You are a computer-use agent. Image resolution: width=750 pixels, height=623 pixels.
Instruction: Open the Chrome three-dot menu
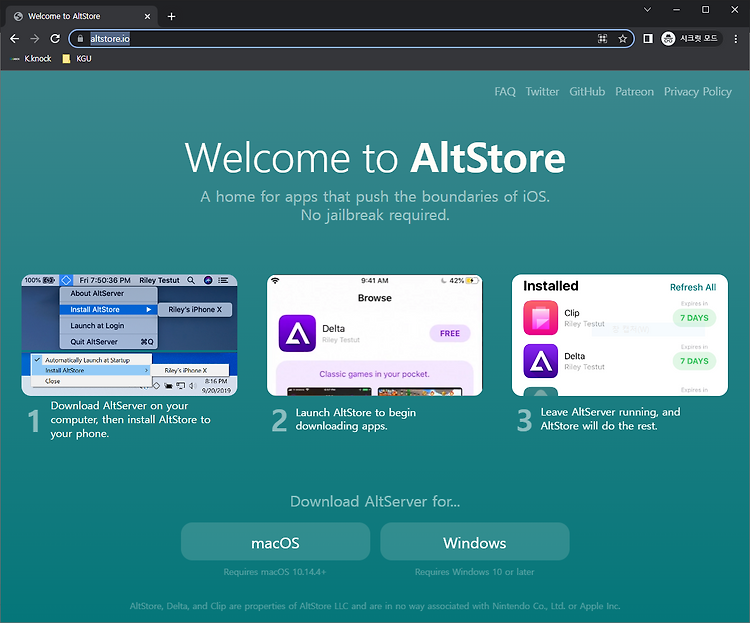(x=736, y=39)
